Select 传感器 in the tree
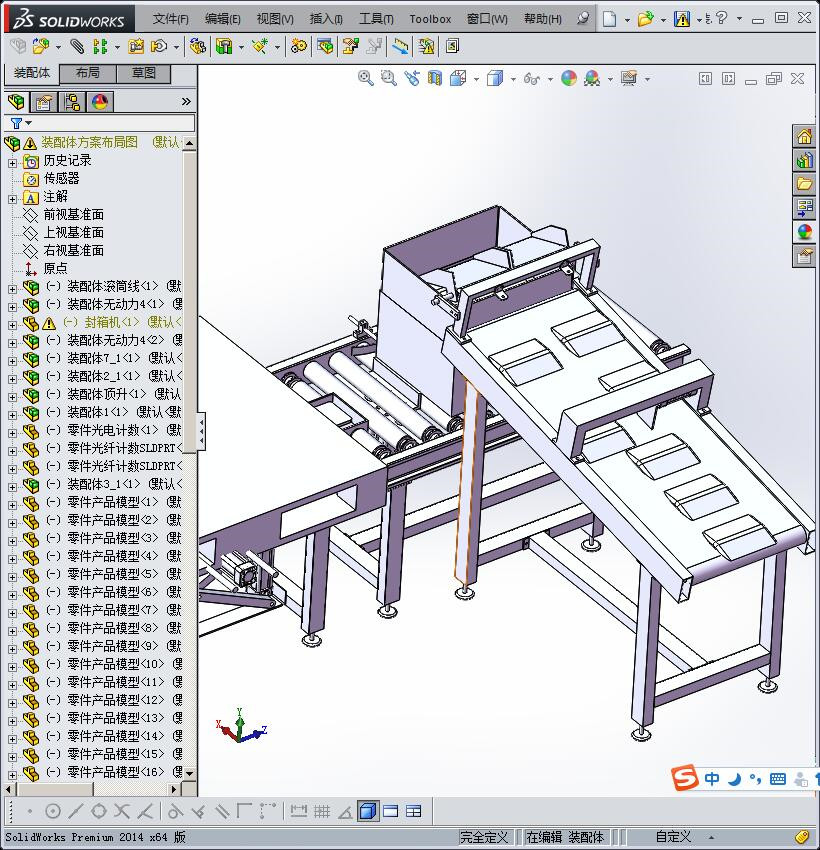 tap(61, 178)
